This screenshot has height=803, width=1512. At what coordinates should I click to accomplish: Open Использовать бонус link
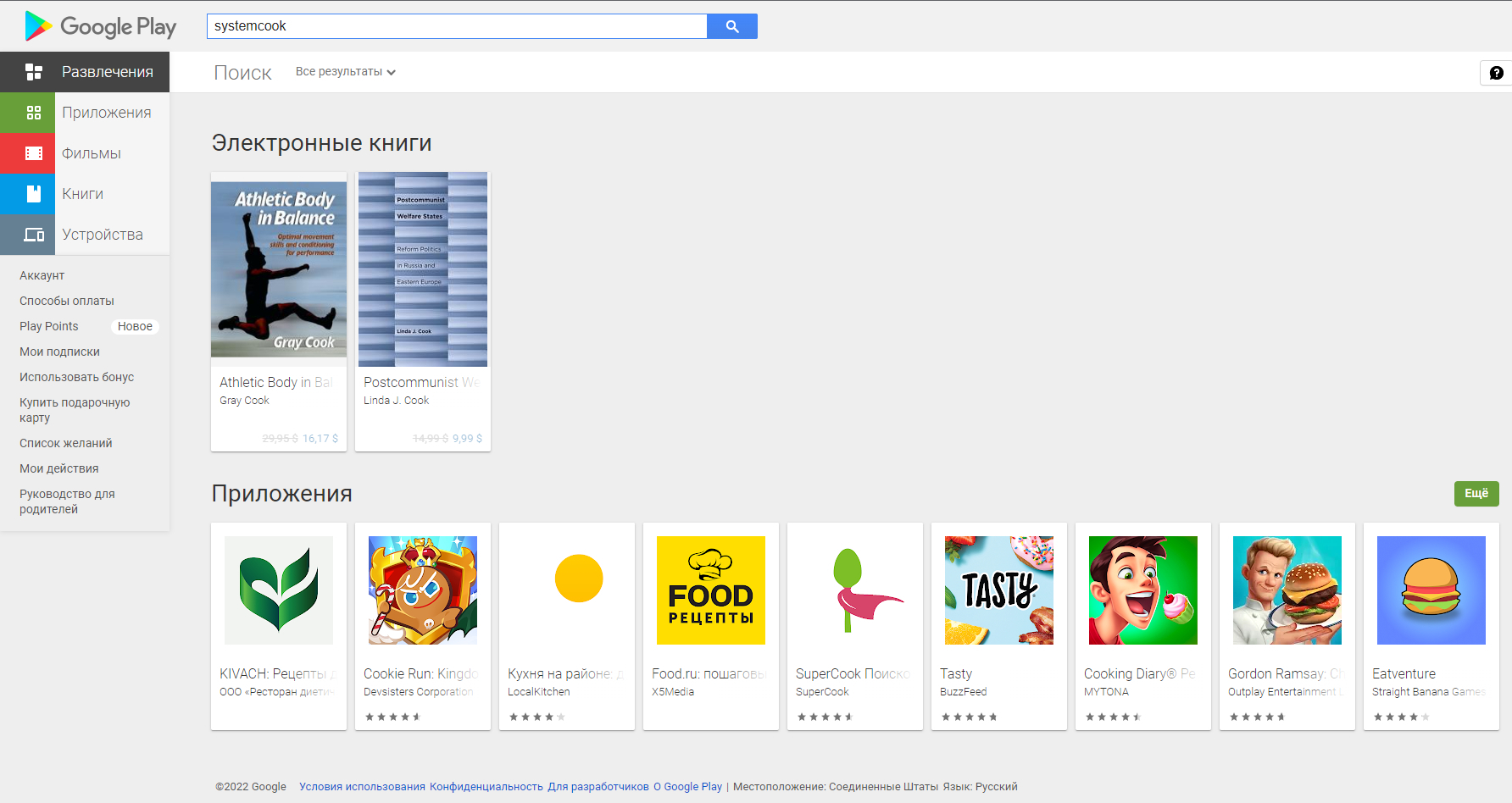coord(77,377)
